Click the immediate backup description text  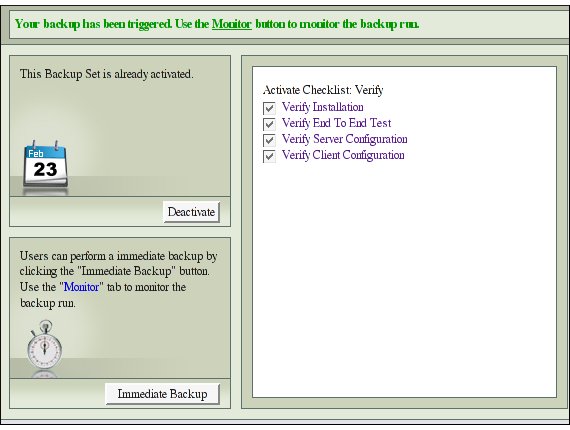point(119,279)
